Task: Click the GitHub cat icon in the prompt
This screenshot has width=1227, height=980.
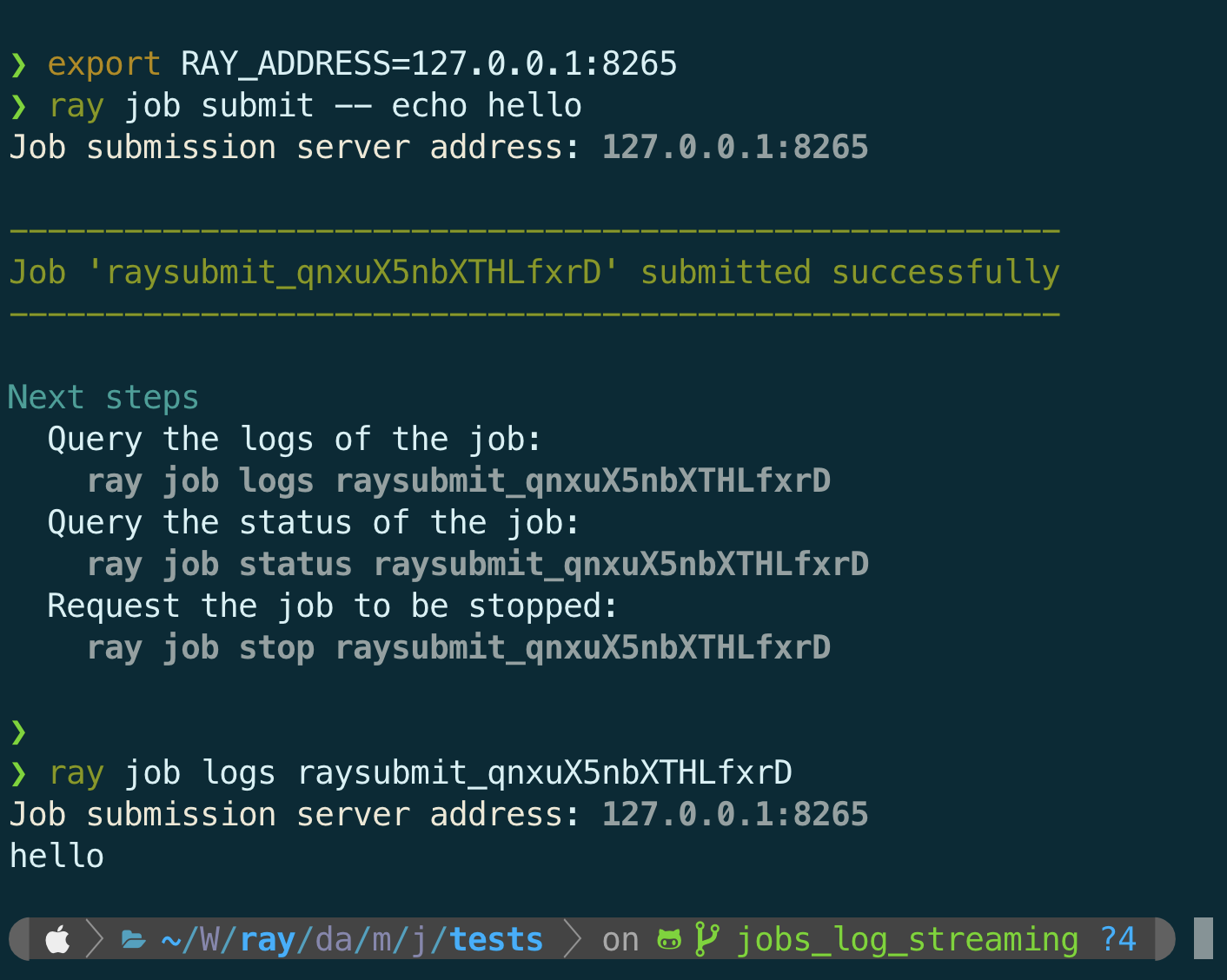Action: pyautogui.click(x=669, y=939)
